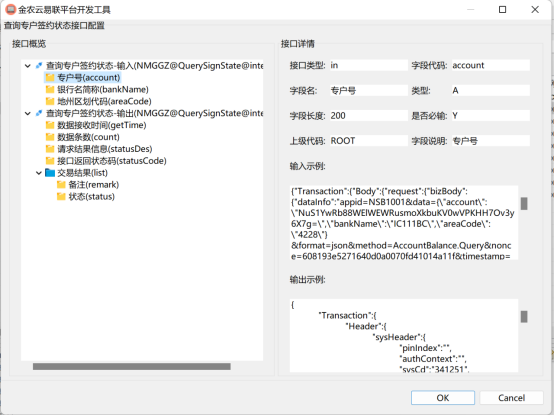Image resolution: width=555 pixels, height=416 pixels.
Task: Click the folder icon beside 状态(status)
Action: 61,196
